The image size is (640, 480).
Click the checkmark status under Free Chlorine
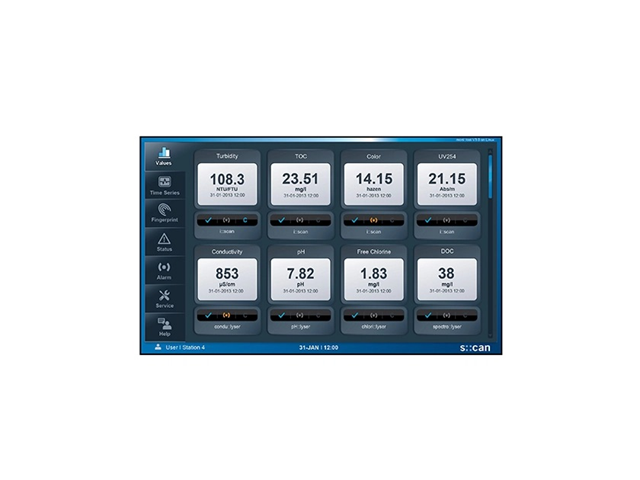[355, 314]
